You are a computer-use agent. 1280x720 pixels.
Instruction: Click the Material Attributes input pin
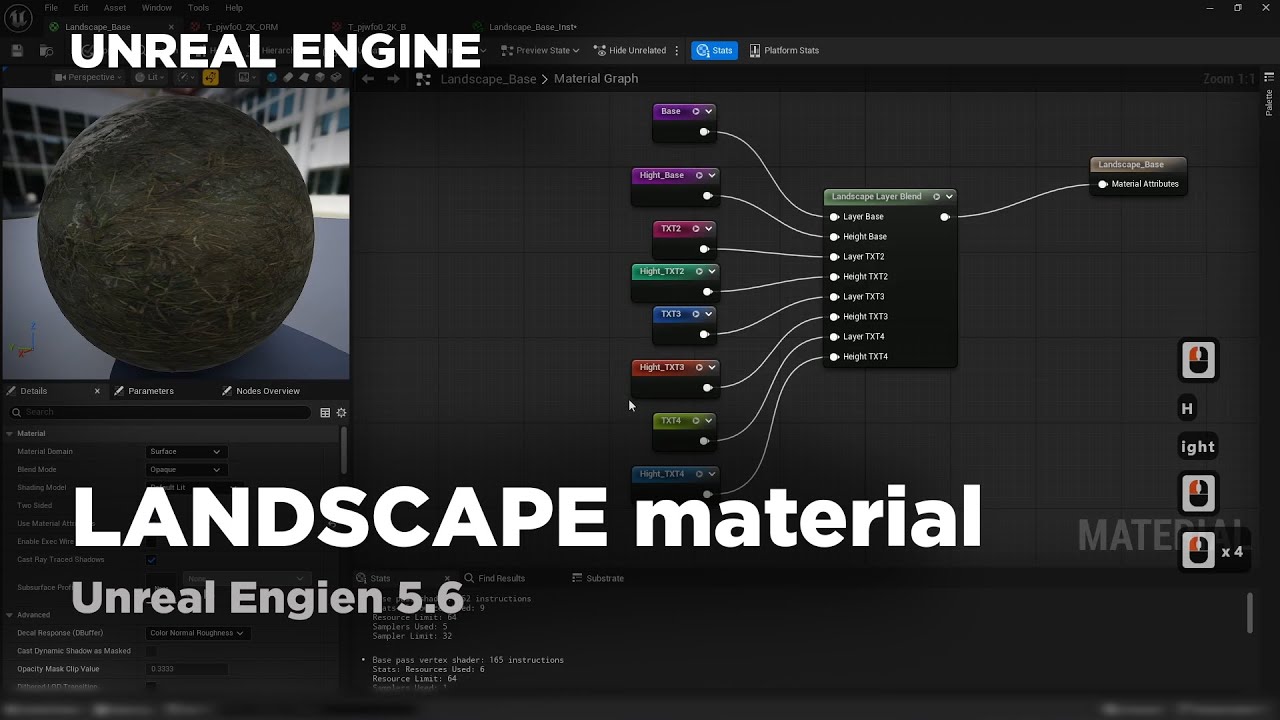coord(1103,184)
